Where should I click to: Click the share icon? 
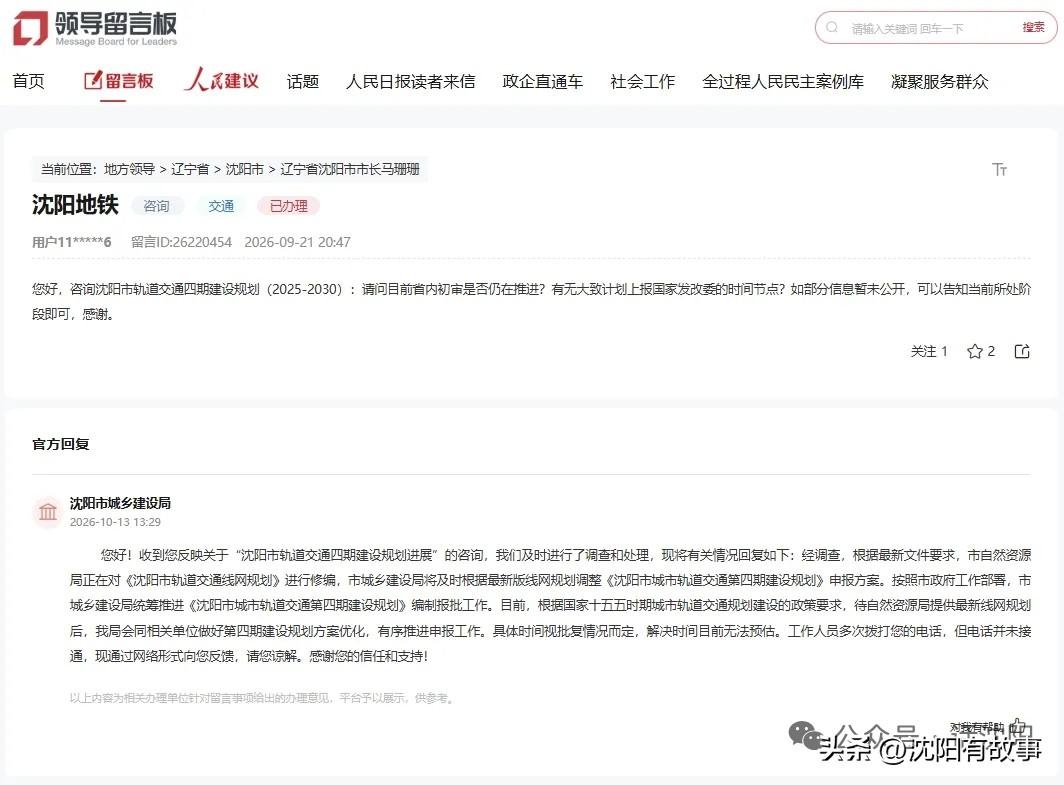1022,351
